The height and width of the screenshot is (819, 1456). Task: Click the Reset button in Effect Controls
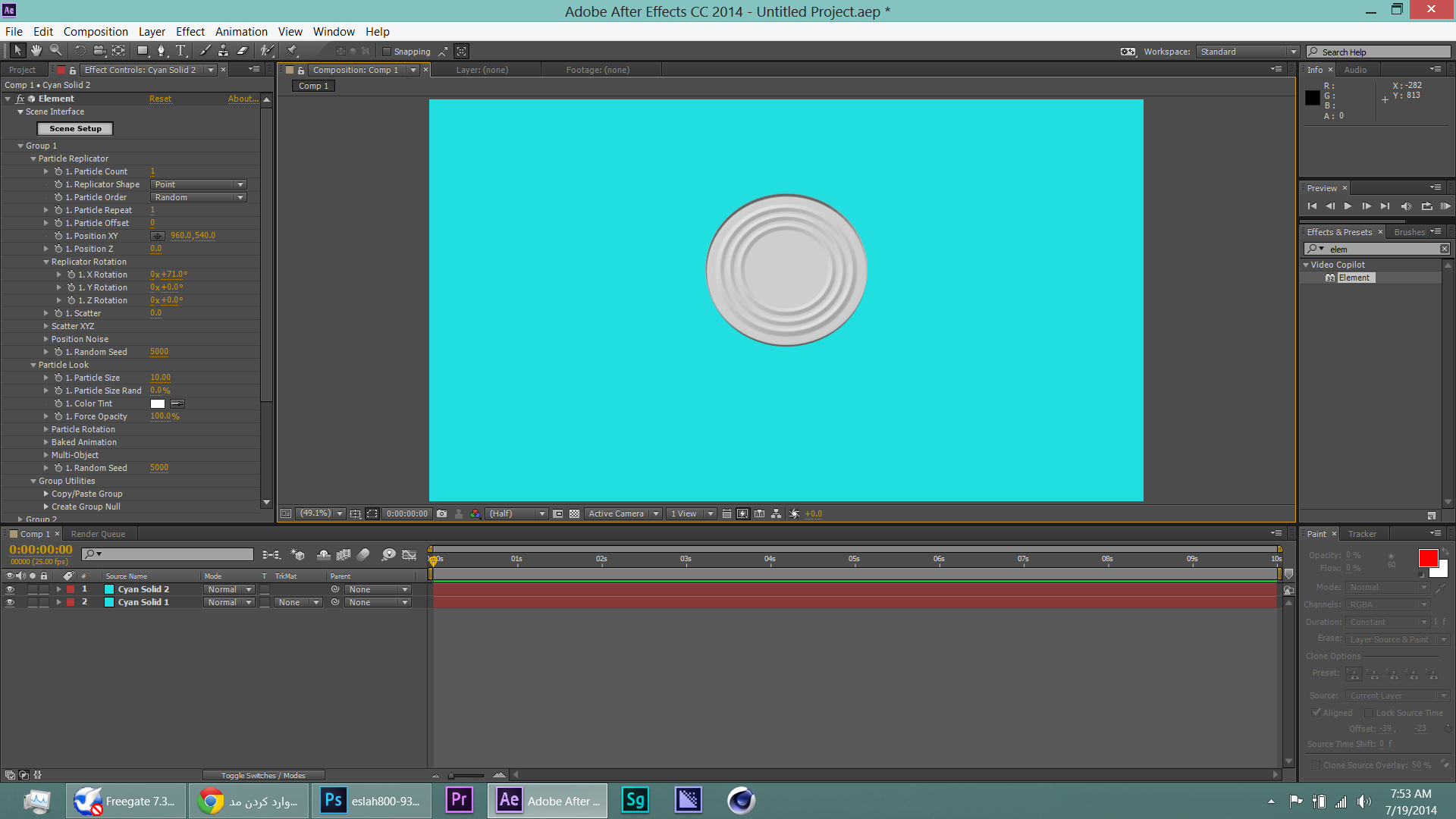point(159,98)
